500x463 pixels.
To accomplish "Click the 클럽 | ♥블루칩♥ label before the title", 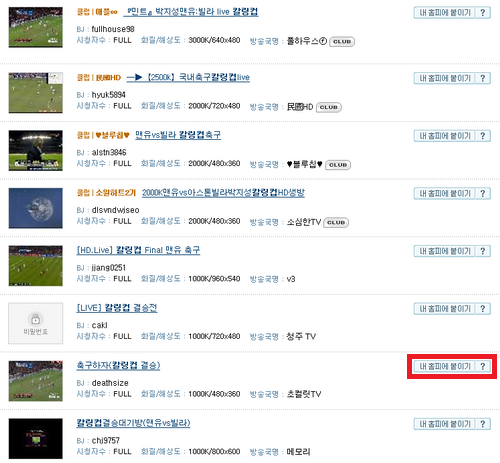I will 103,135.
